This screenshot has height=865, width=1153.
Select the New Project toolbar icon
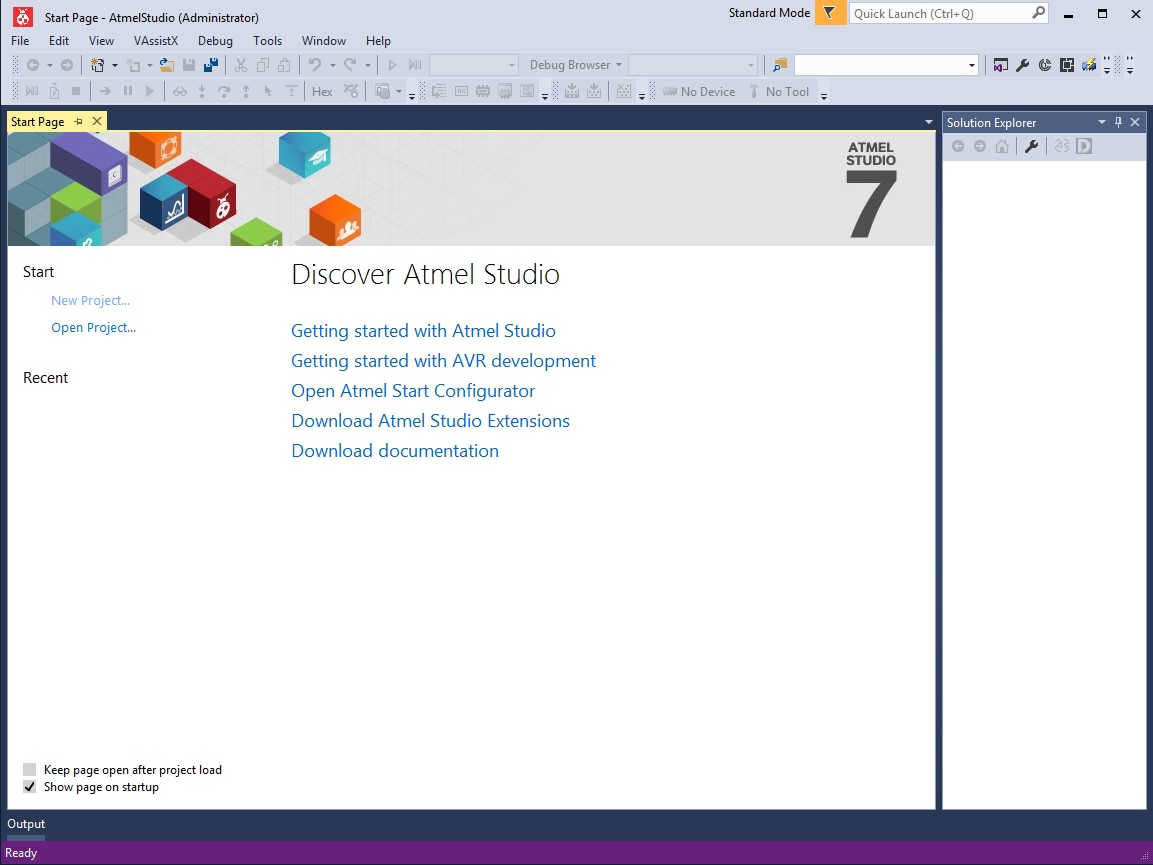click(100, 64)
